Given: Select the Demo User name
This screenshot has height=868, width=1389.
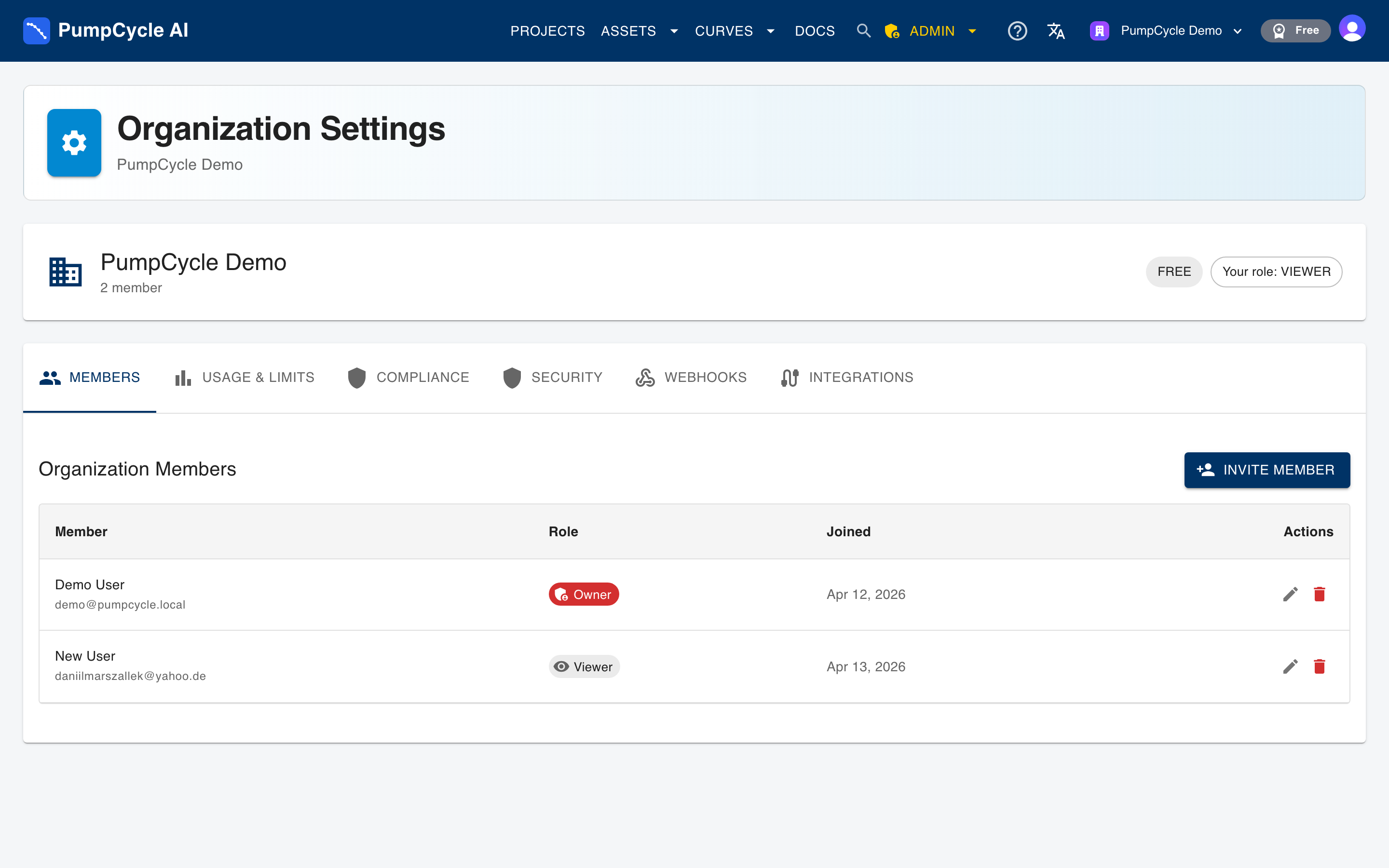Looking at the screenshot, I should click(90, 584).
